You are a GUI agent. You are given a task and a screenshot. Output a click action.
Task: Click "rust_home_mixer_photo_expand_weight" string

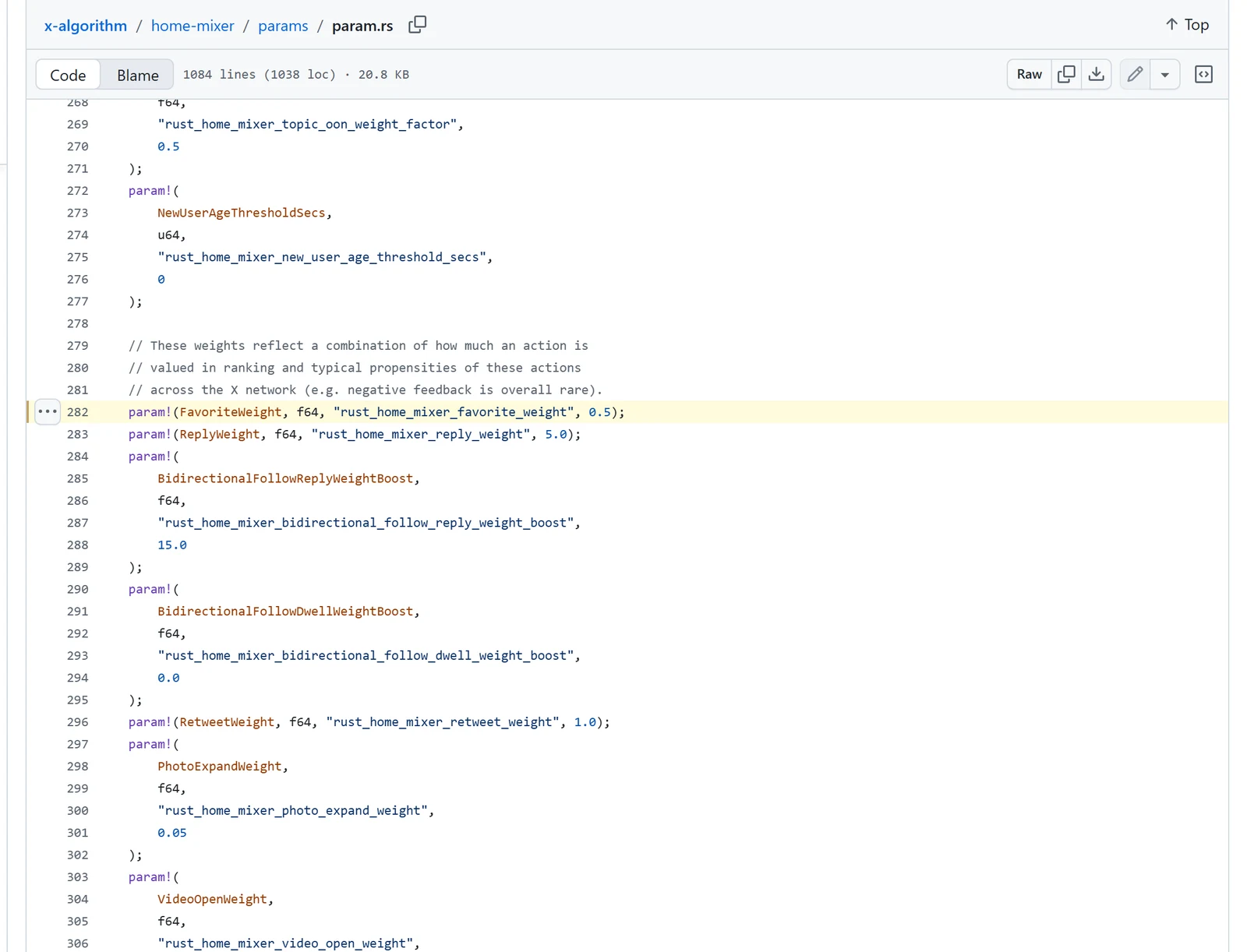[292, 811]
